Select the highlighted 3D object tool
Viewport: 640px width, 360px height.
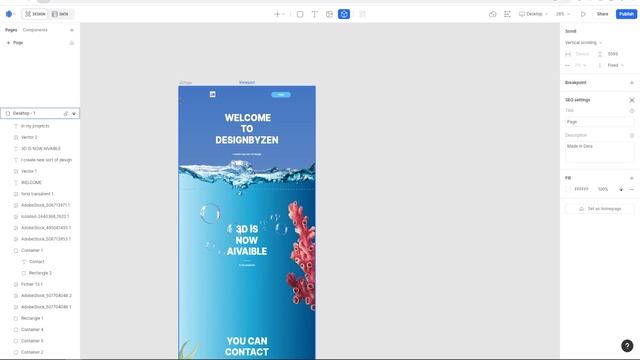344,14
